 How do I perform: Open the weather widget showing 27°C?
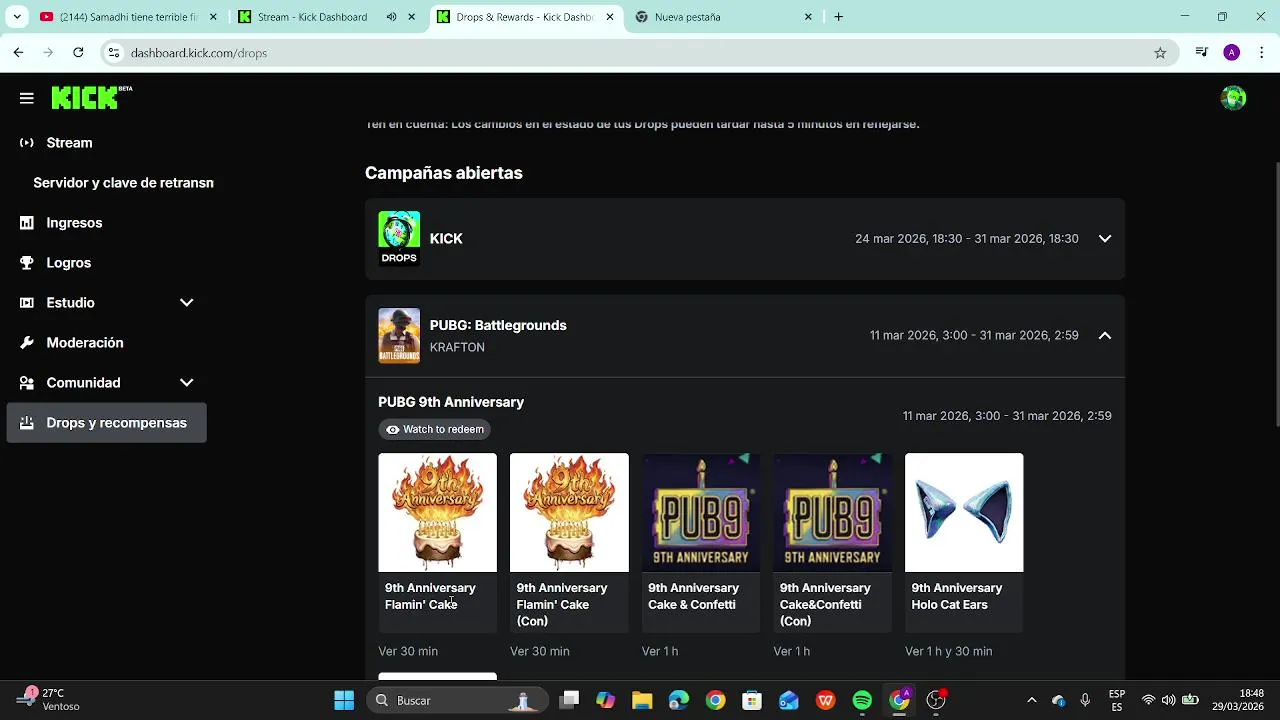(50, 700)
